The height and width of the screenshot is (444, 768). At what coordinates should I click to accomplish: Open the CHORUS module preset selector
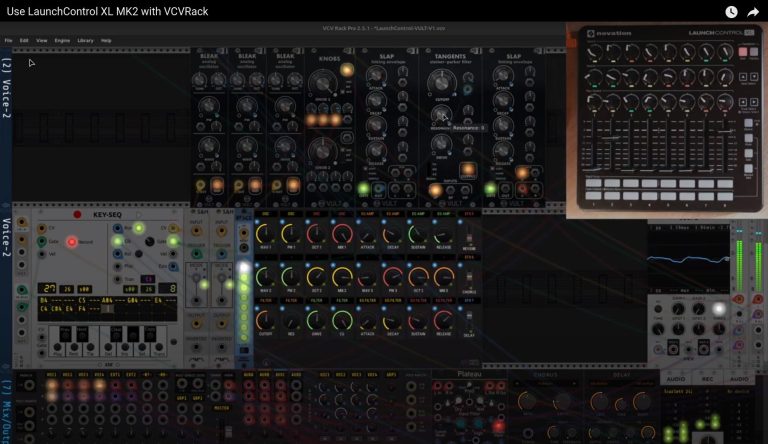click(545, 384)
